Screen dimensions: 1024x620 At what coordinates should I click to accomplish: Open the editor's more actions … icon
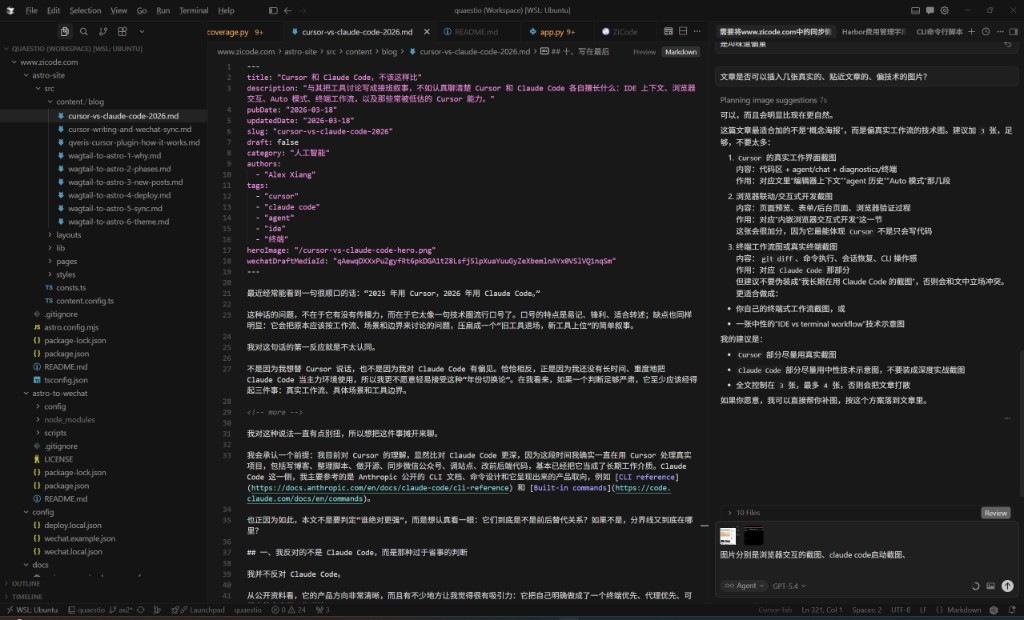coord(697,31)
